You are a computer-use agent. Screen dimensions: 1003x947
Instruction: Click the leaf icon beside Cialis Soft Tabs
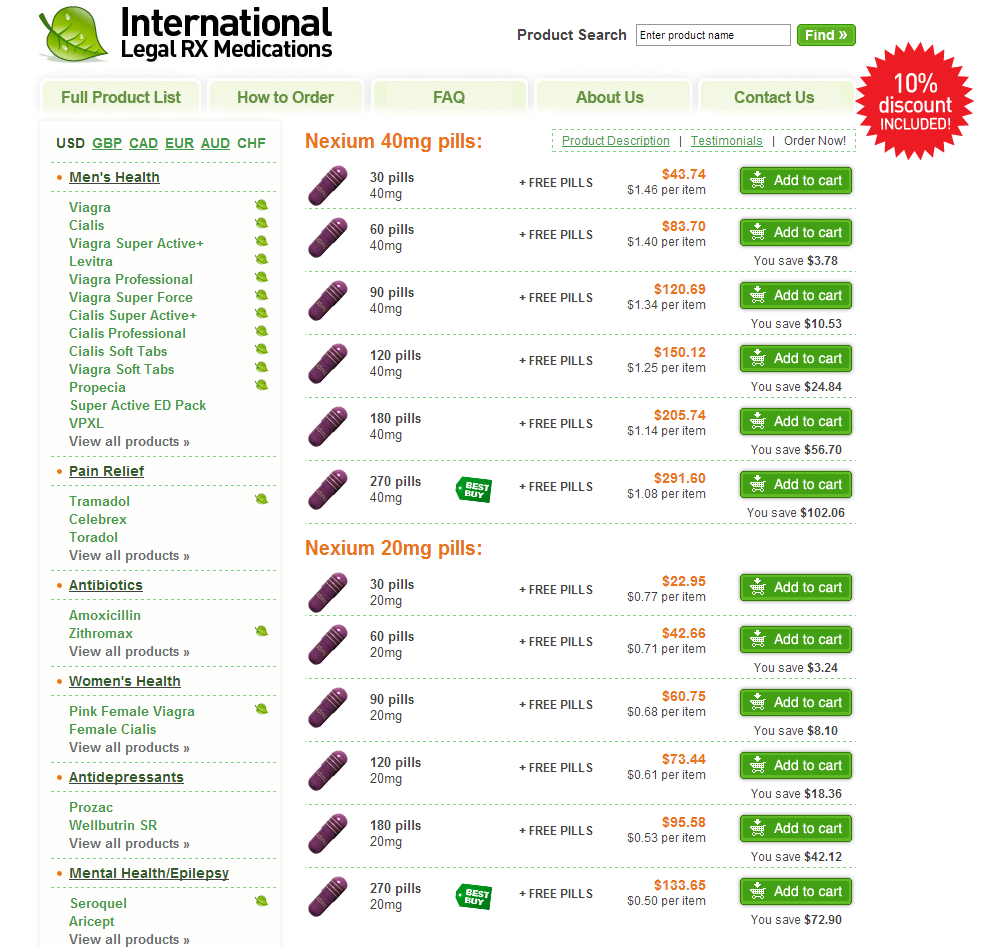pos(262,349)
